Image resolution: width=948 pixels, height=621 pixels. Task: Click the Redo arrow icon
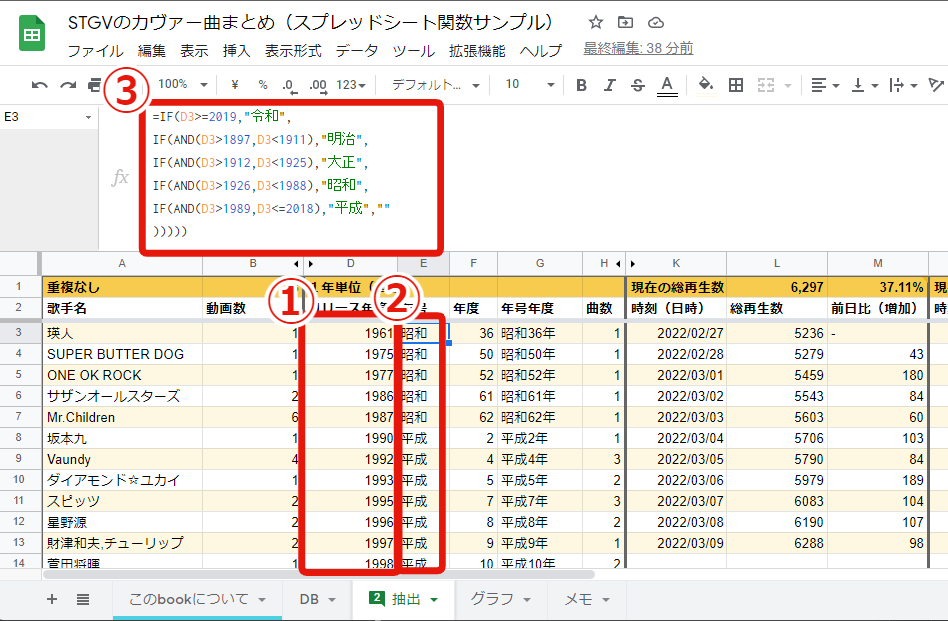pyautogui.click(x=68, y=85)
